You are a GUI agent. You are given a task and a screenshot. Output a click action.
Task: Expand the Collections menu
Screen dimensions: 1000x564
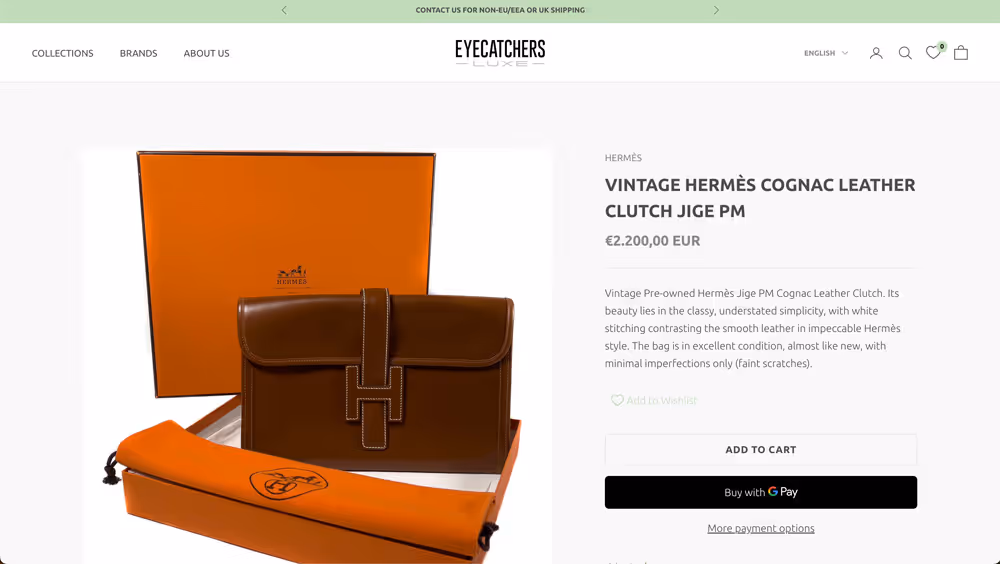[x=62, y=53]
